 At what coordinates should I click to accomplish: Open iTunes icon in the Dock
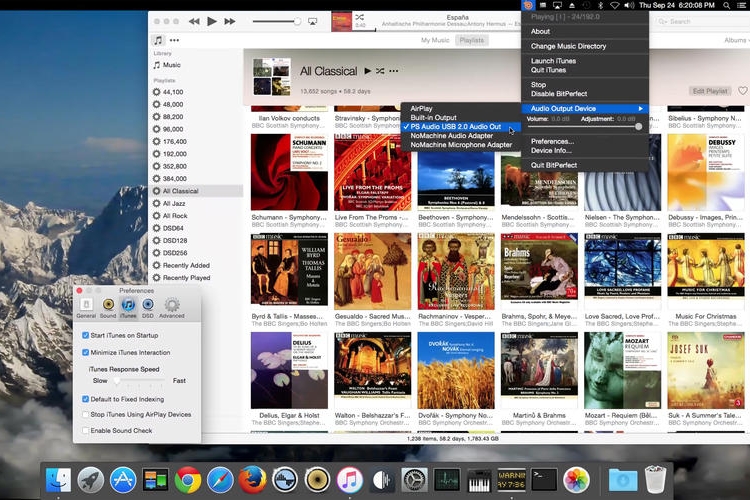[x=350, y=480]
